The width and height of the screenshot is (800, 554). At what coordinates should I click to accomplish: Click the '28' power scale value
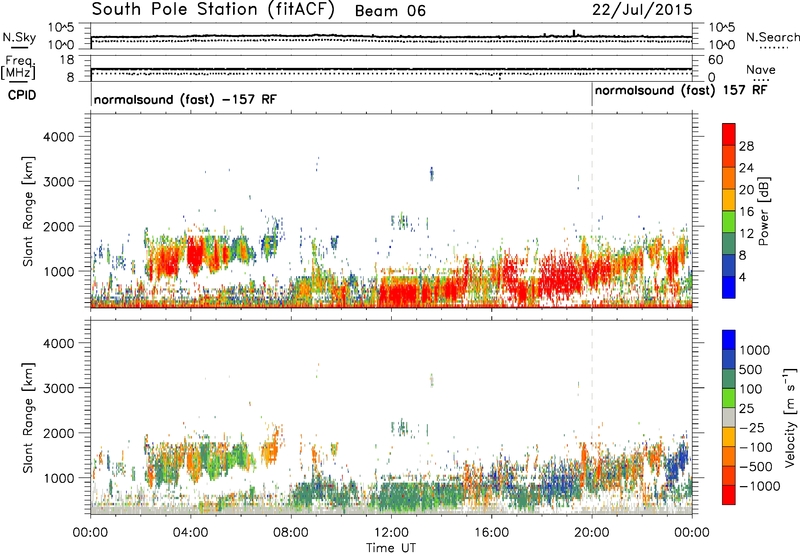746,146
